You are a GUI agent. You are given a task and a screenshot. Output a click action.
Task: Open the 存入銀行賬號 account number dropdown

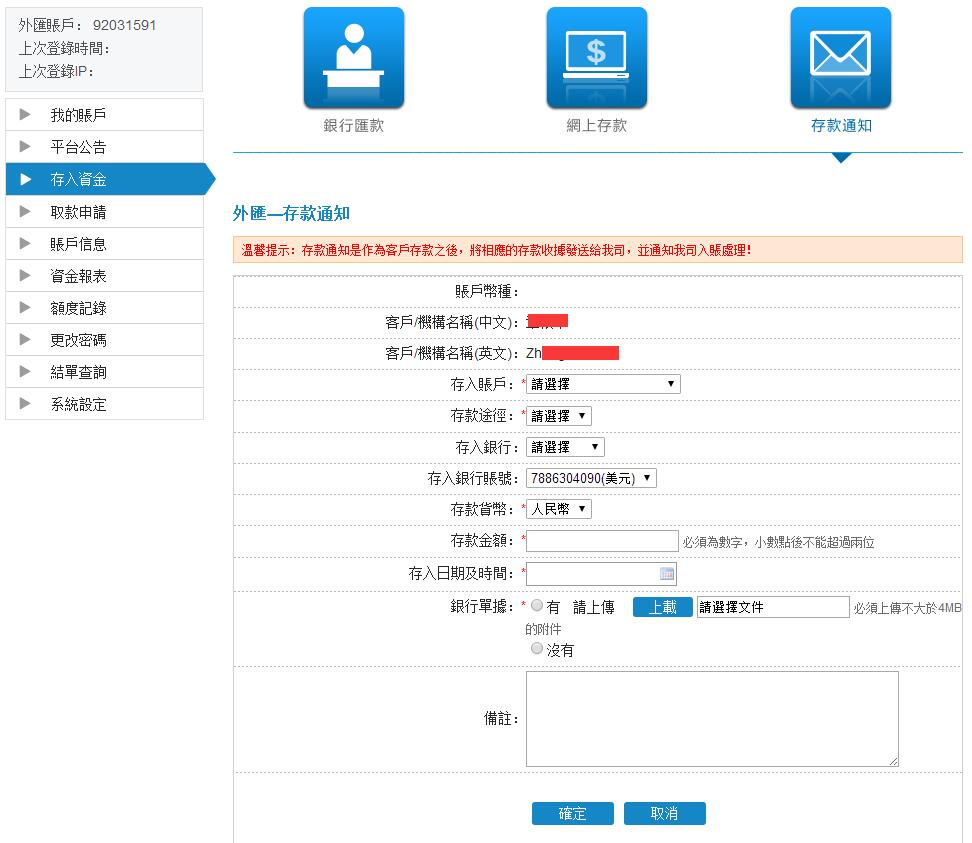[591, 478]
